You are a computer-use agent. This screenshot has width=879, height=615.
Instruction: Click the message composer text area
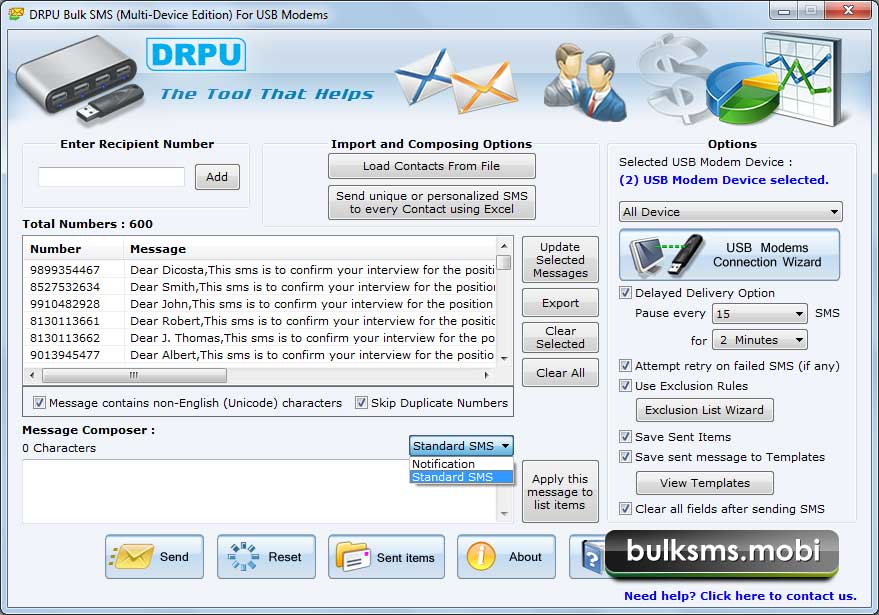coord(260,491)
